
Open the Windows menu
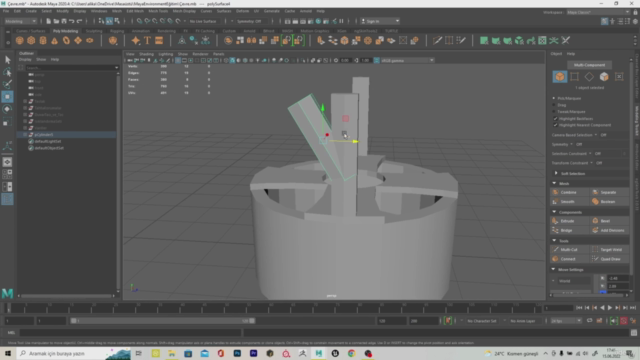[x=99, y=11]
